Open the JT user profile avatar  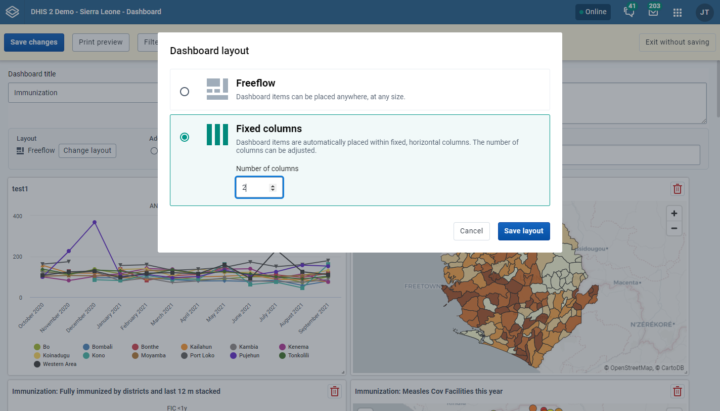pos(704,12)
